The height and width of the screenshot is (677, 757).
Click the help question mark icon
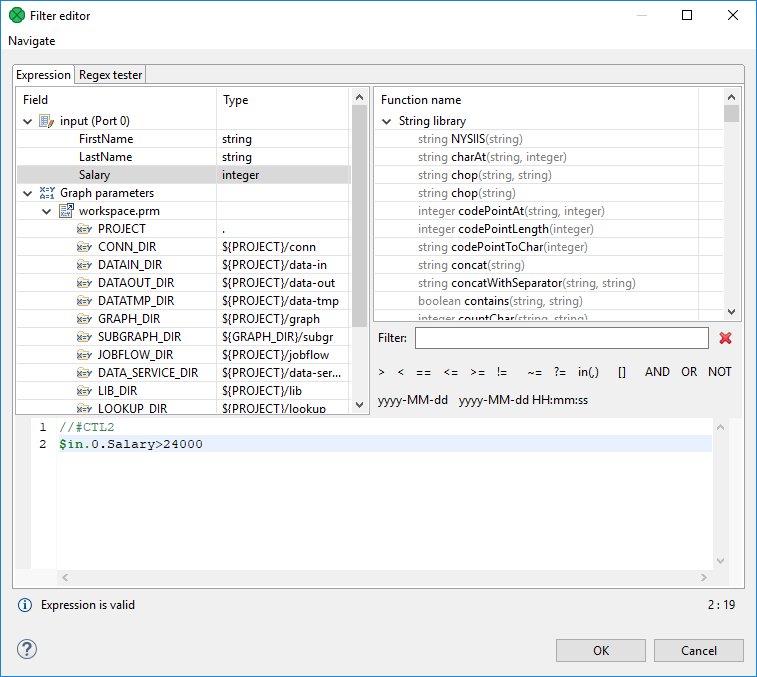pyautogui.click(x=27, y=649)
